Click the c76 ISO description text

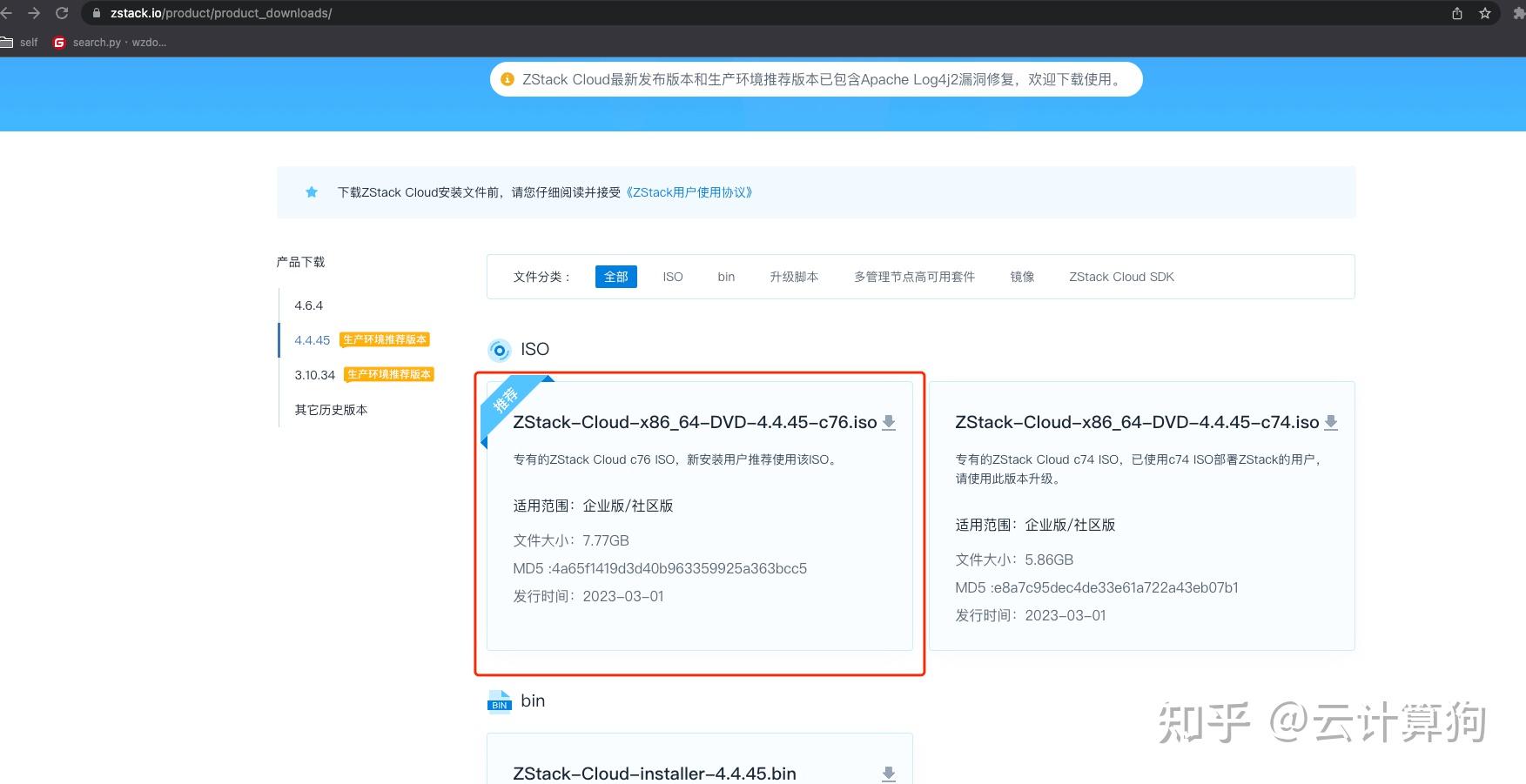(676, 459)
